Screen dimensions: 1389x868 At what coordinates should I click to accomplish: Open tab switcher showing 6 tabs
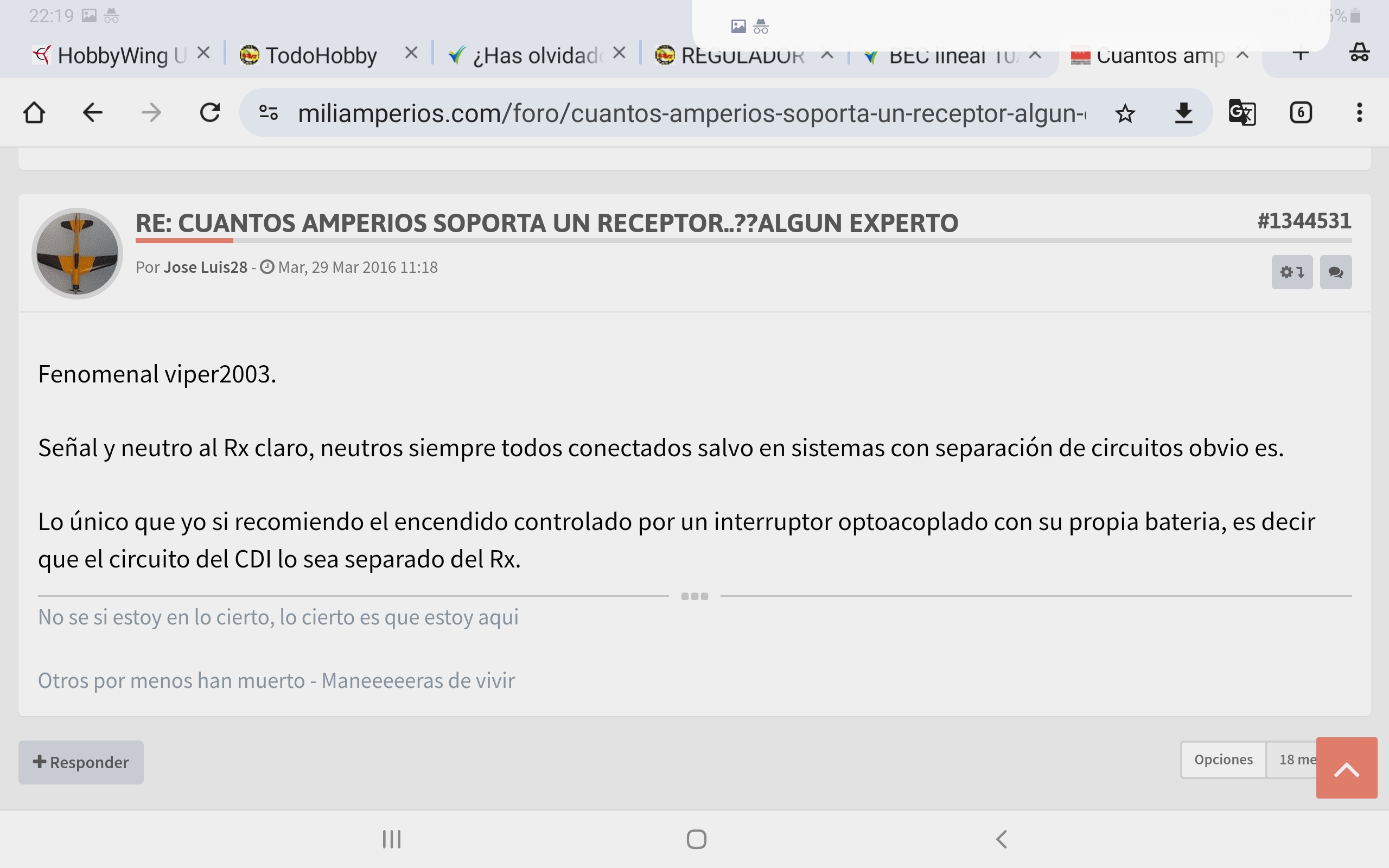pyautogui.click(x=1301, y=112)
